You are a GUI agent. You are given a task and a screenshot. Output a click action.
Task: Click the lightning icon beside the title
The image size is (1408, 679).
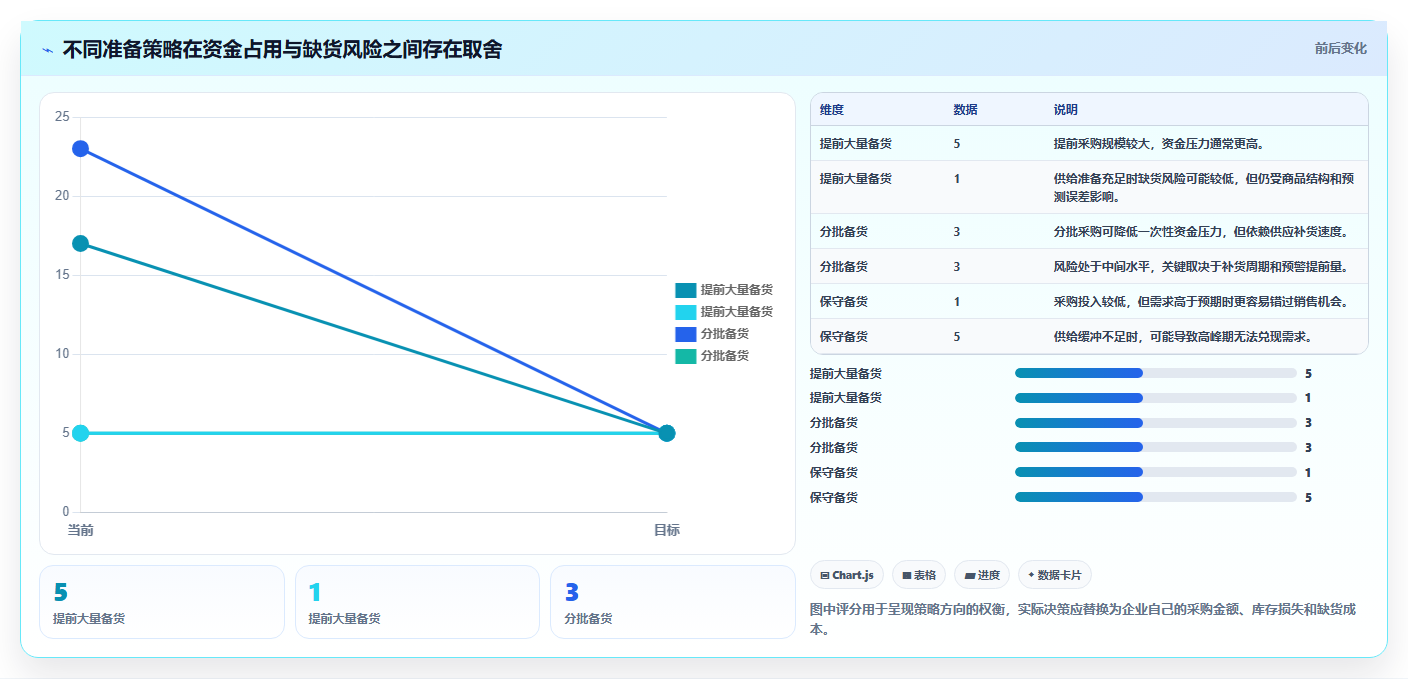[x=48, y=49]
